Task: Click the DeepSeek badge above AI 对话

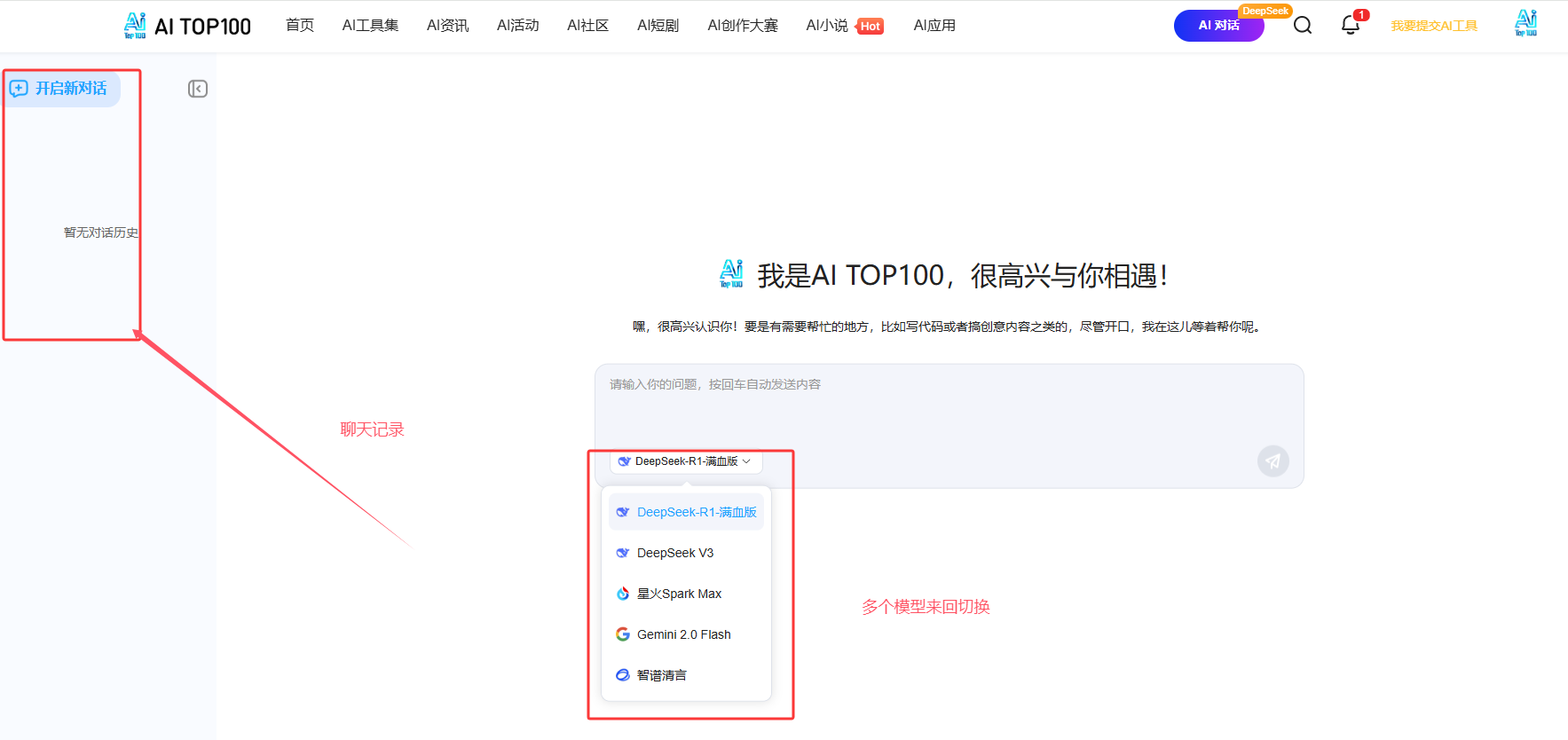Action: pyautogui.click(x=1265, y=11)
